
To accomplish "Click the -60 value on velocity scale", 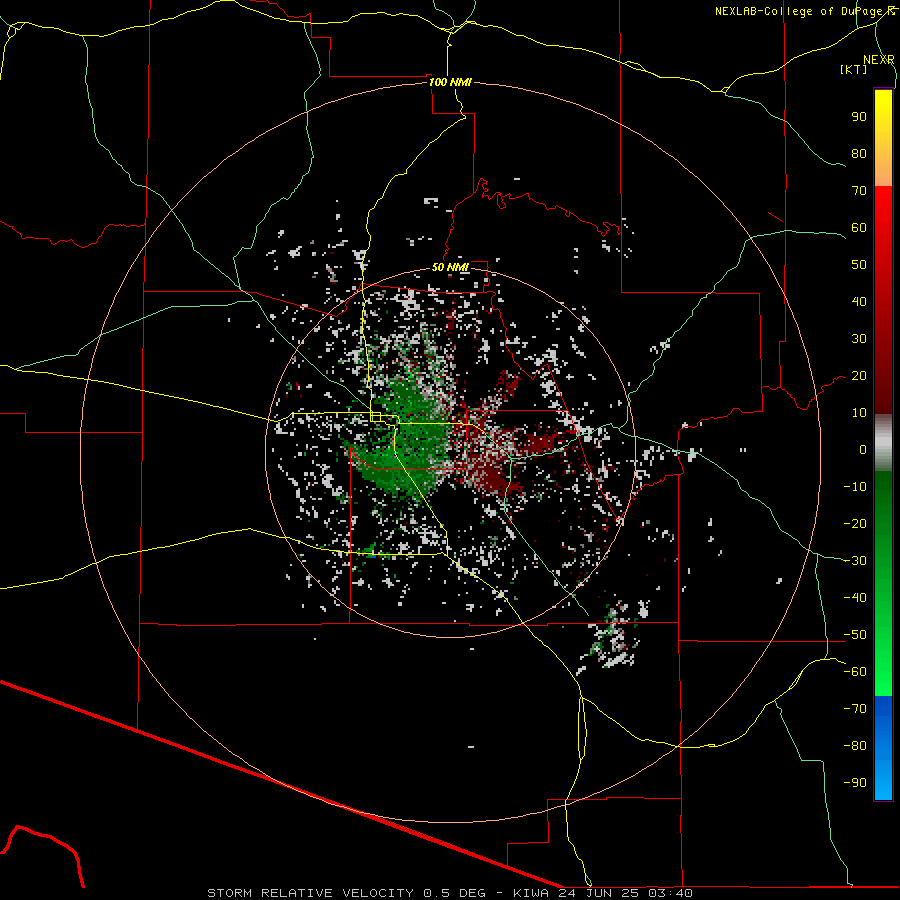I will 855,672.
